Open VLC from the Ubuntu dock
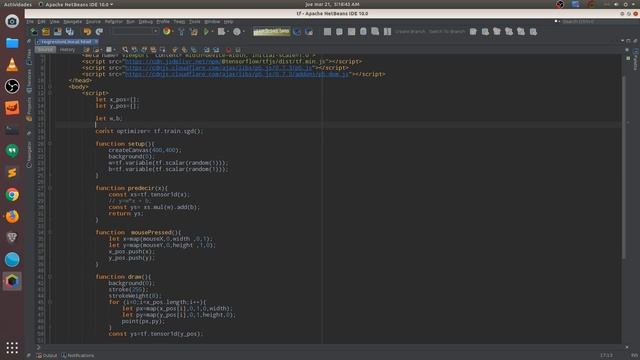The width and height of the screenshot is (640, 360). 12,64
